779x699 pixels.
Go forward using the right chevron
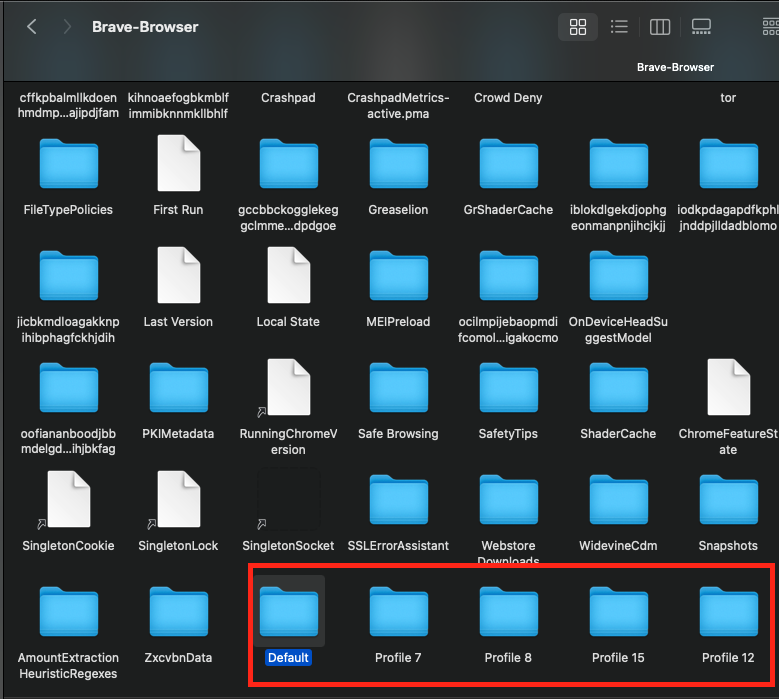67,26
